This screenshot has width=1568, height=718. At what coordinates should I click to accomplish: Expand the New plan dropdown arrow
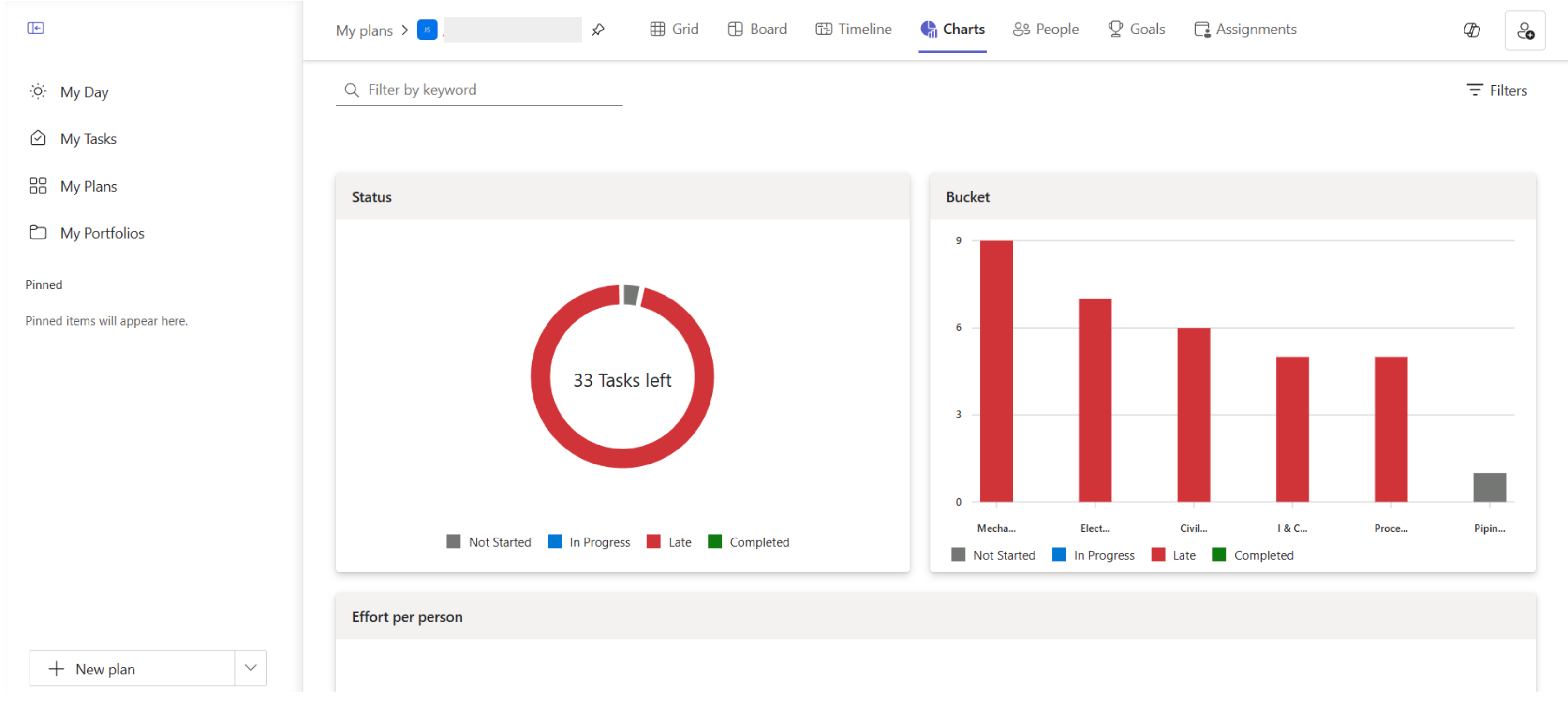pos(251,668)
